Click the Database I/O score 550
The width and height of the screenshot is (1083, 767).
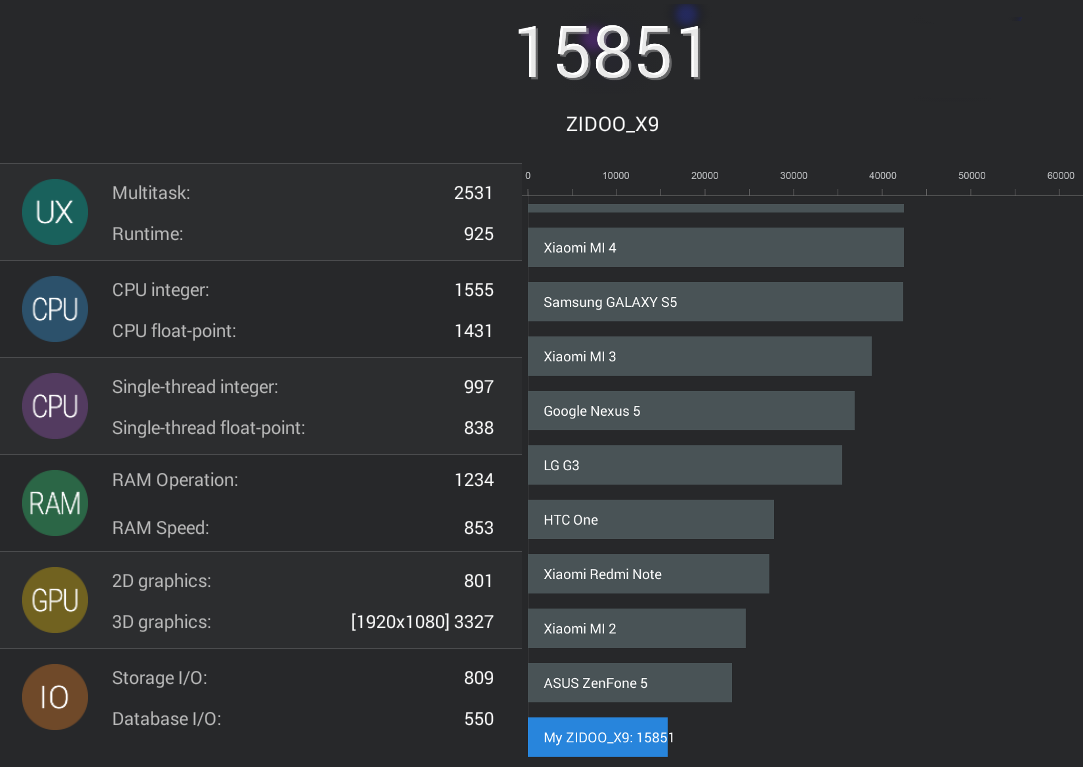pos(479,719)
